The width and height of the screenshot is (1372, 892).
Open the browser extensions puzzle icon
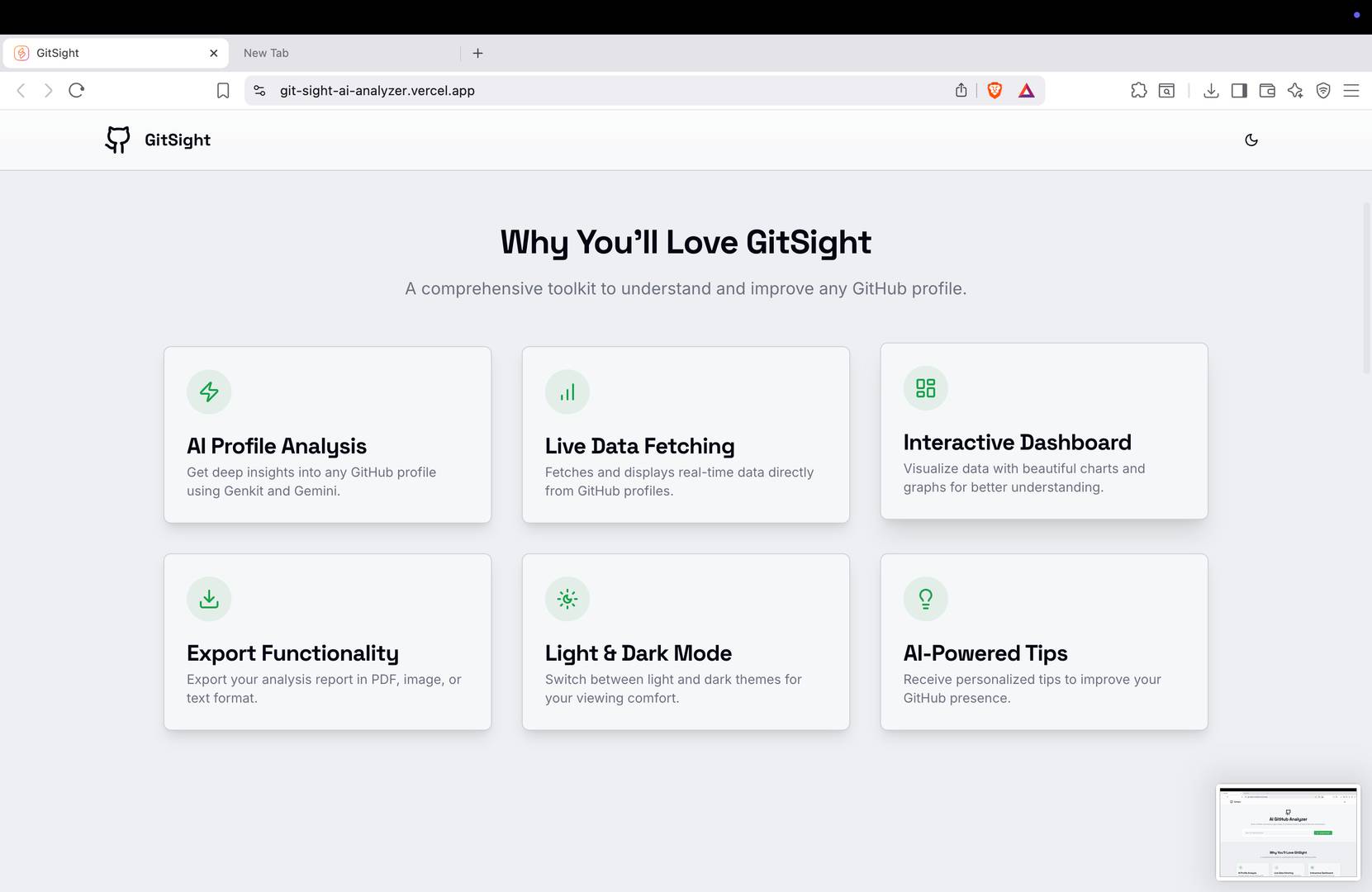tap(1139, 90)
